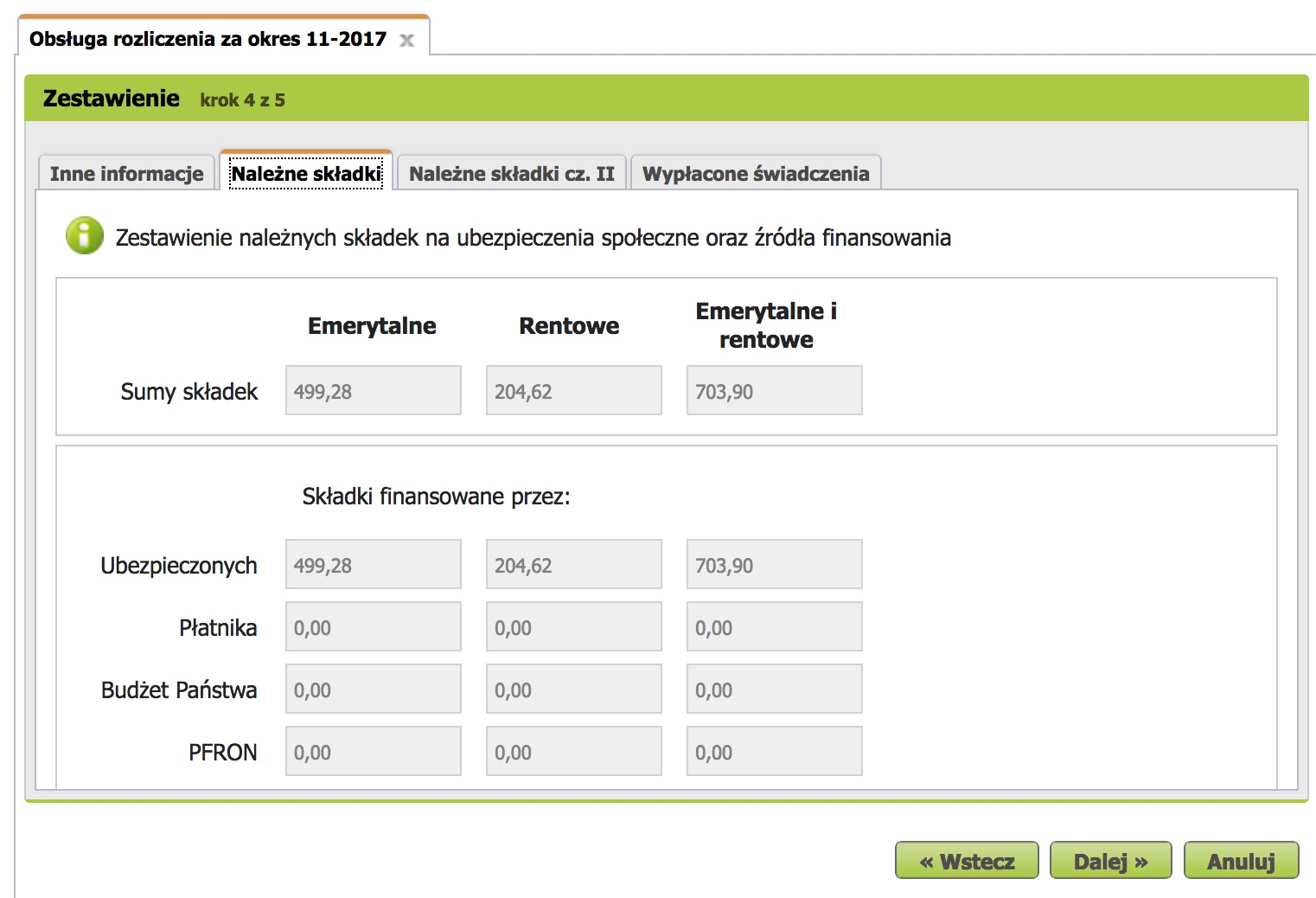The image size is (1316, 898).
Task: Focus Budżet Państwa Emerytalne i rentowe field
Action: coord(775,689)
